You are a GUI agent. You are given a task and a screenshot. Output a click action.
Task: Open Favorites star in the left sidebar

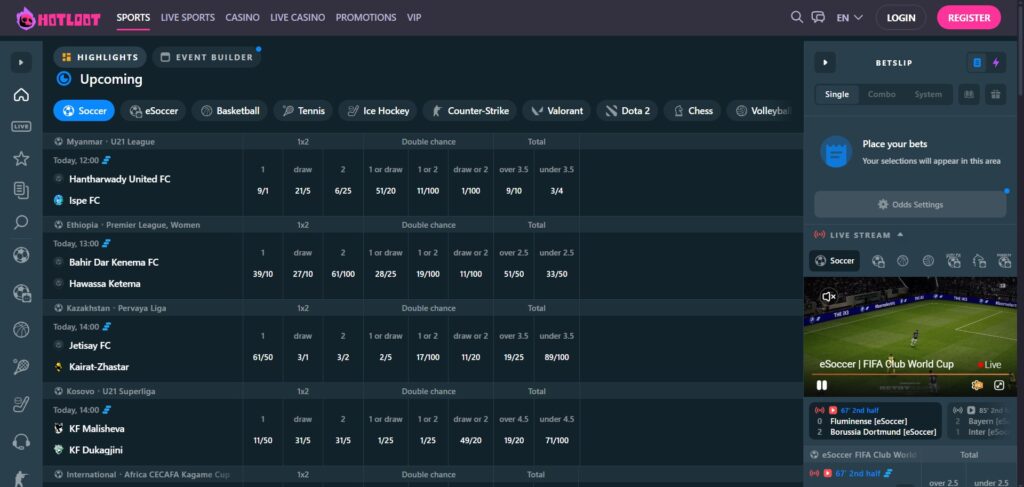21,158
